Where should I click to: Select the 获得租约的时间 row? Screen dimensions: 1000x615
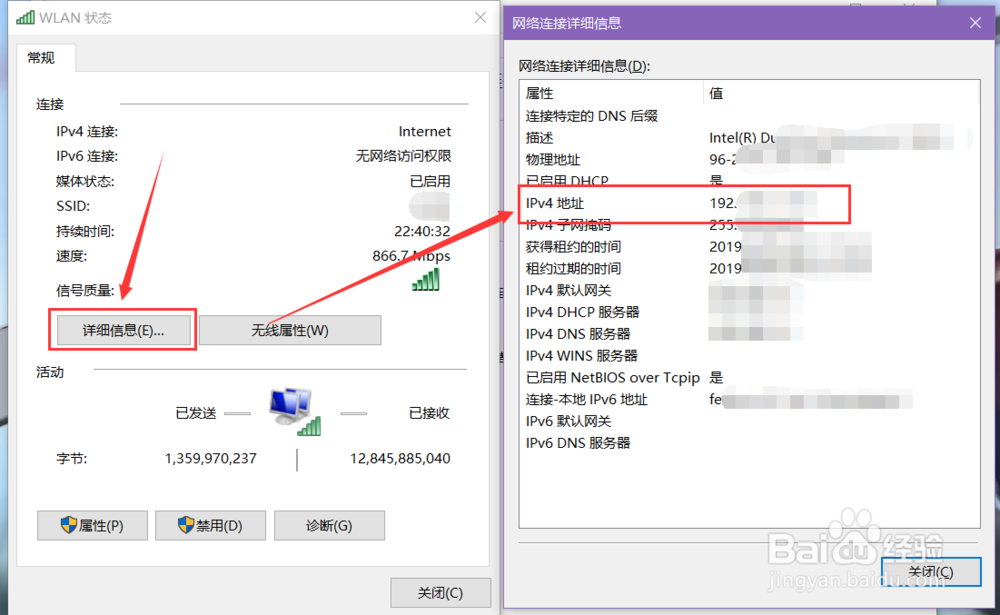pyautogui.click(x=749, y=246)
